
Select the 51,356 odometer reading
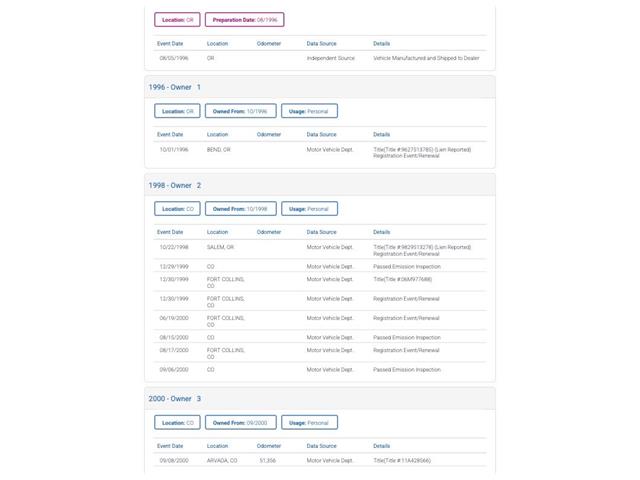pyautogui.click(x=267, y=460)
